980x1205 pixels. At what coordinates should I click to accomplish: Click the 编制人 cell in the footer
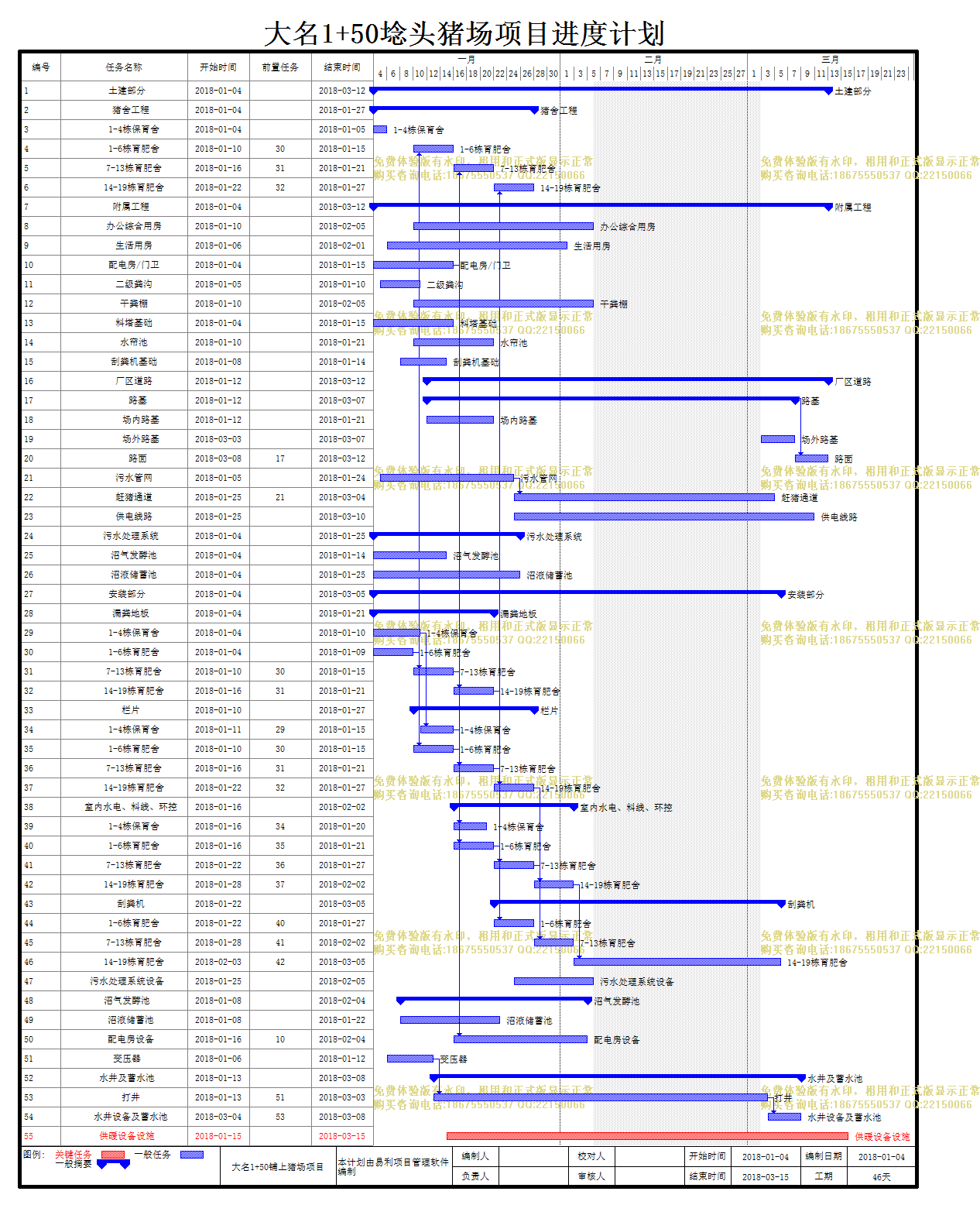475,1156
